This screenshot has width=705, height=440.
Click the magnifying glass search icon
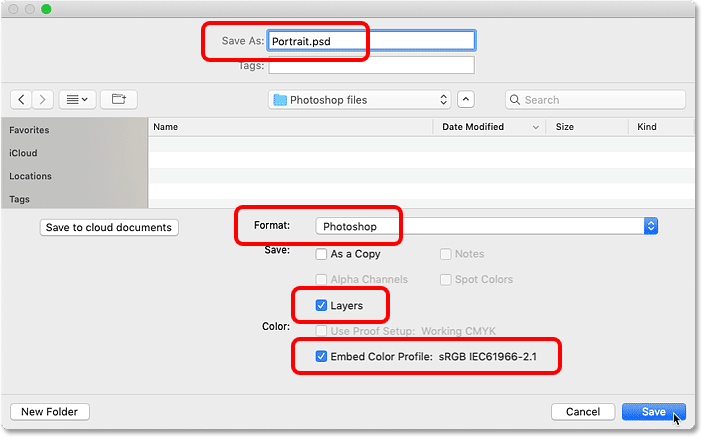click(515, 100)
